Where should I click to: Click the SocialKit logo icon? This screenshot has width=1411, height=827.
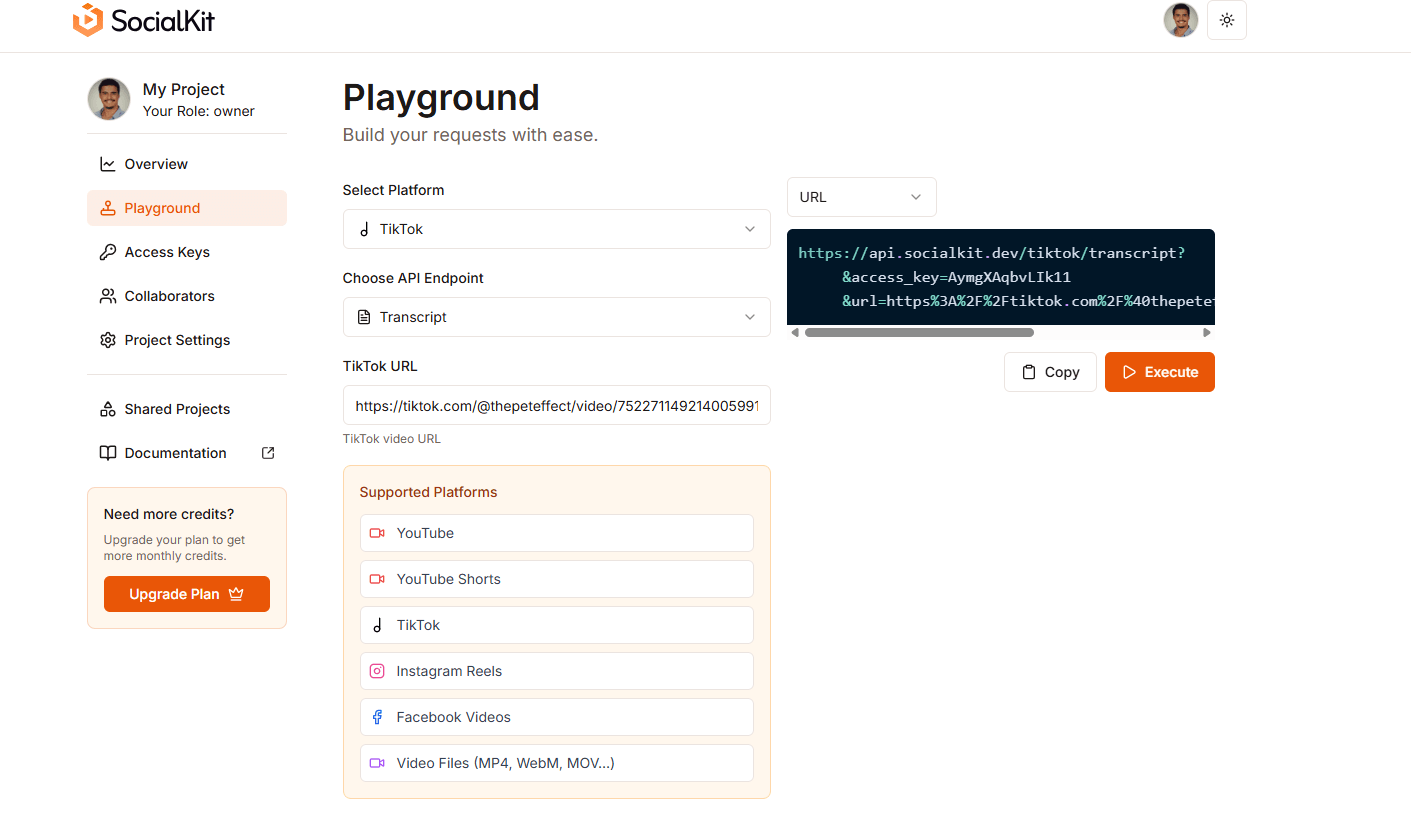[x=88, y=21]
